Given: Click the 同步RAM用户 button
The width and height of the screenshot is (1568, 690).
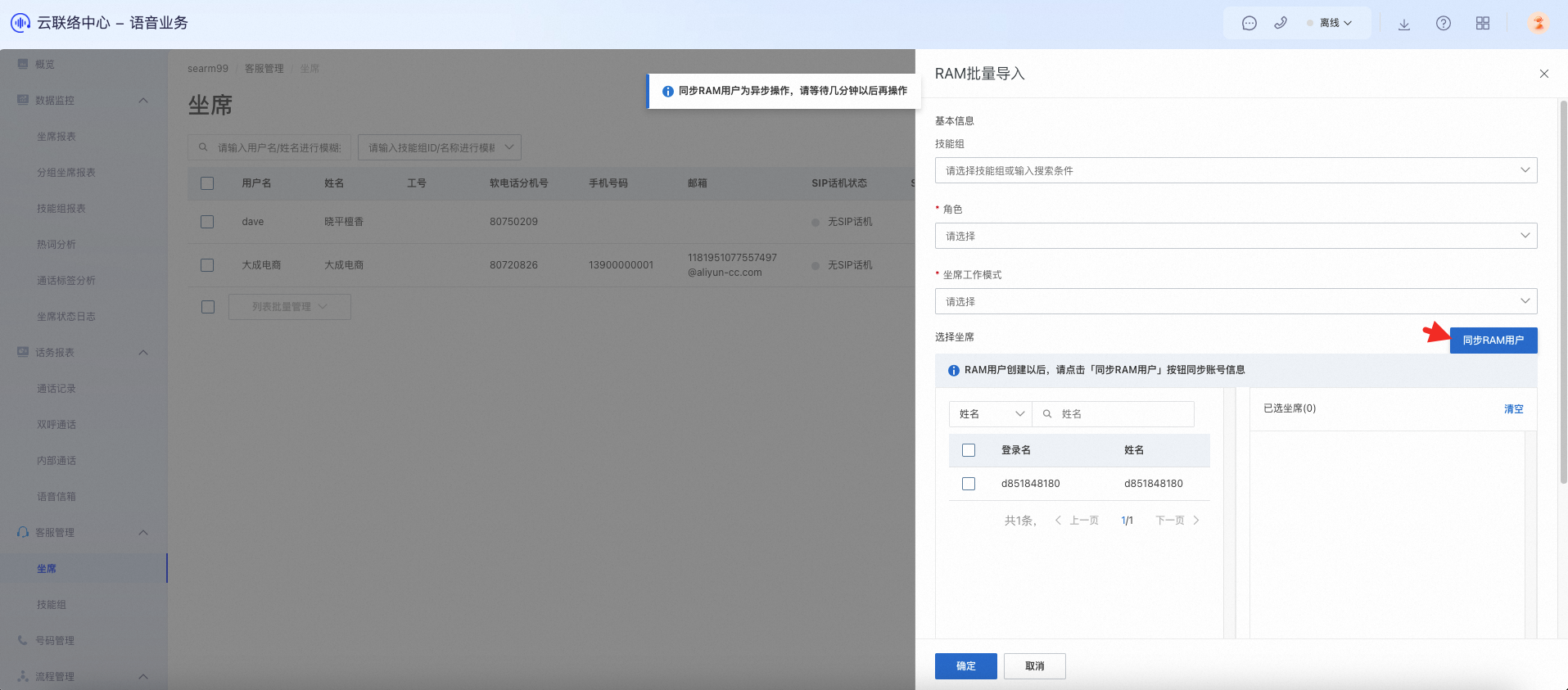Looking at the screenshot, I should 1493,340.
